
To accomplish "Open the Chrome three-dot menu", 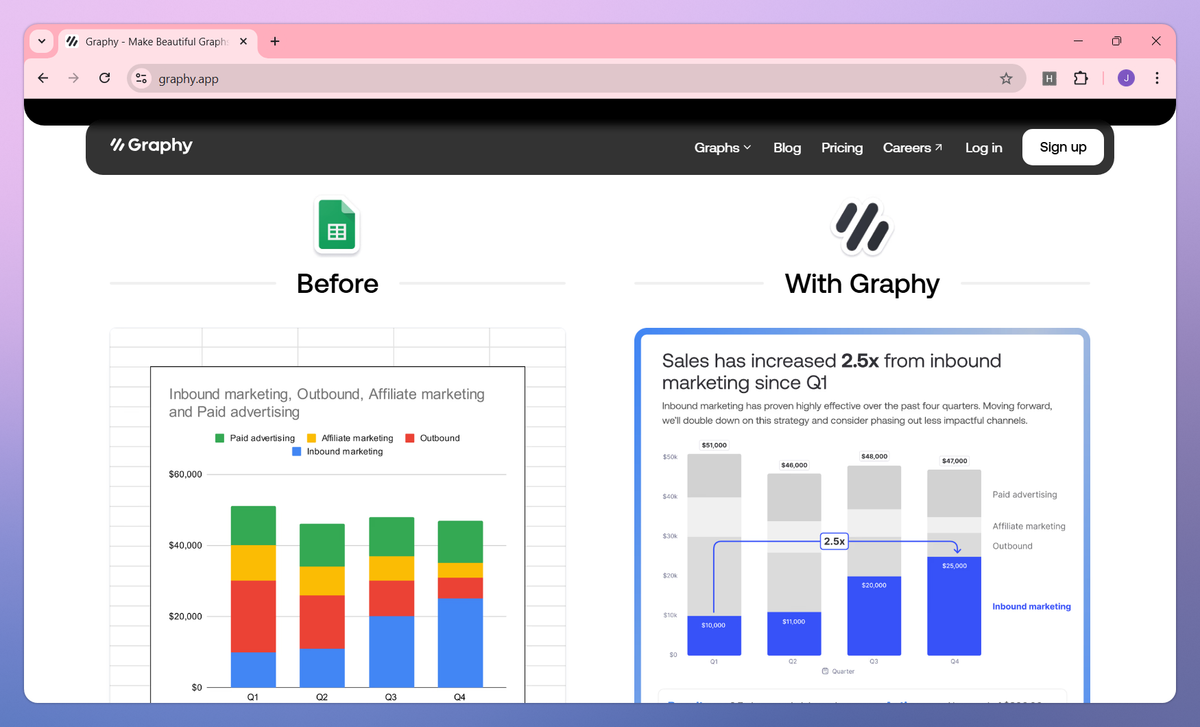I will [1157, 78].
